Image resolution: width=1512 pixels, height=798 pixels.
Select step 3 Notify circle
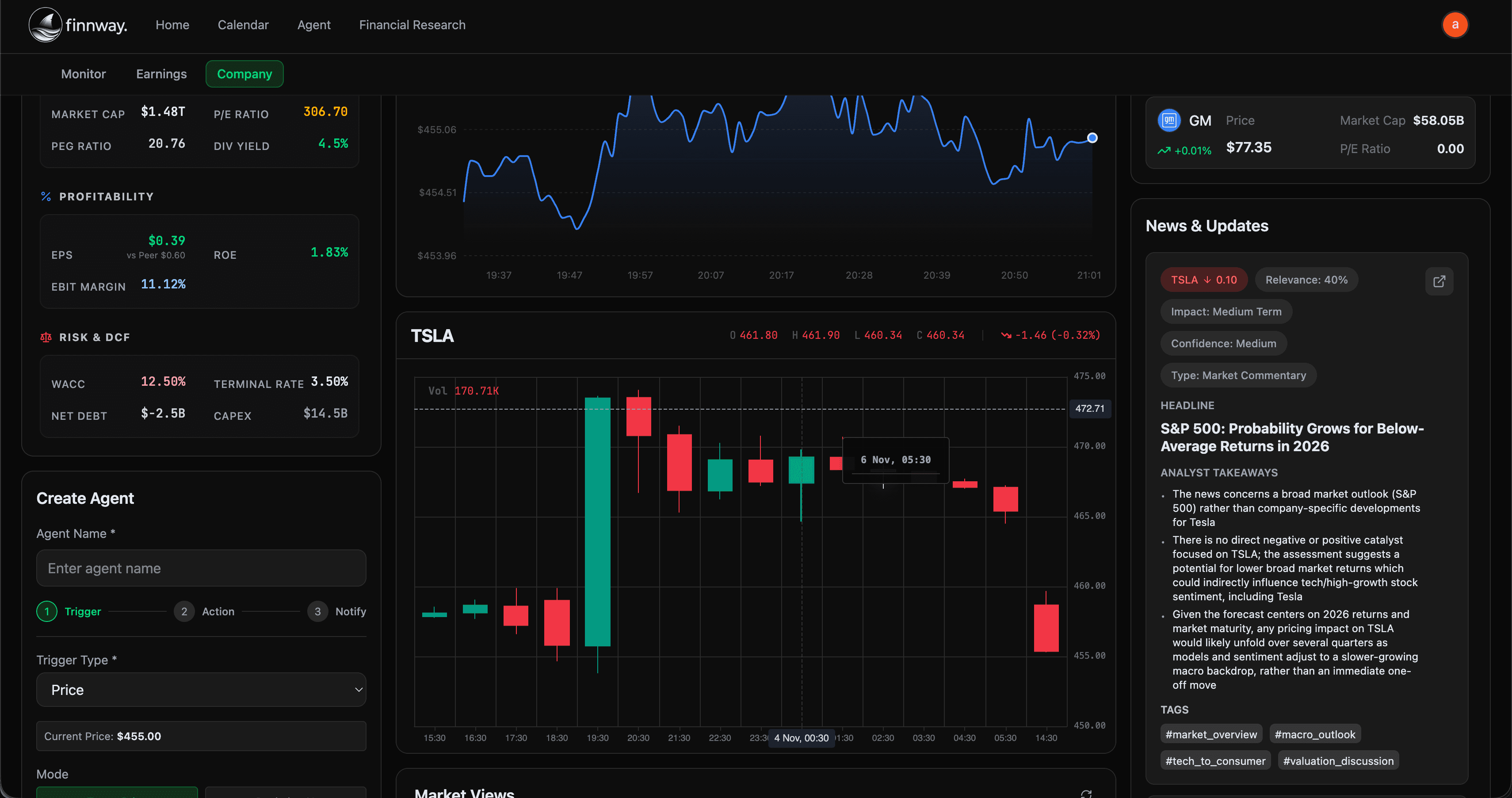tap(317, 611)
